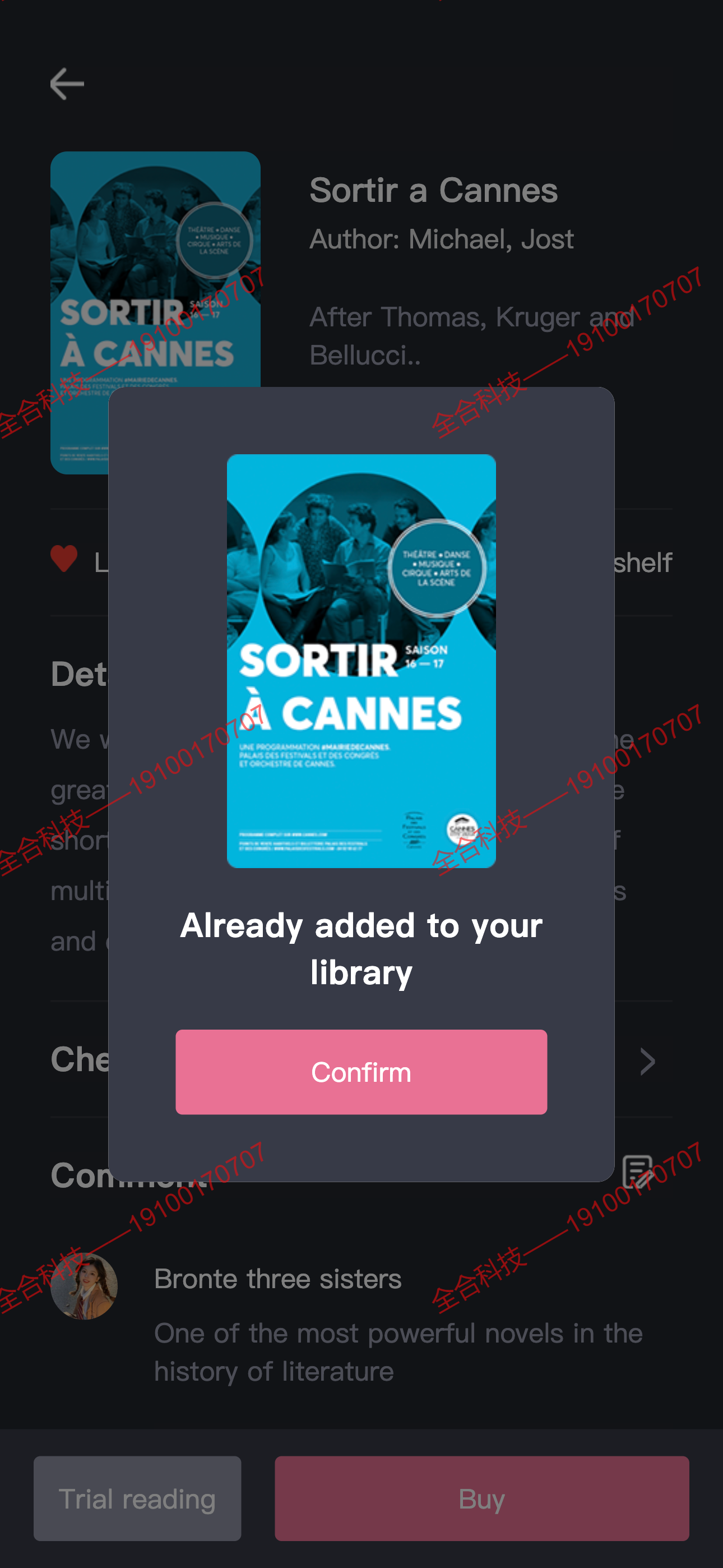Select the shelf option text
Image resolution: width=723 pixels, height=1568 pixels.
tap(643, 562)
